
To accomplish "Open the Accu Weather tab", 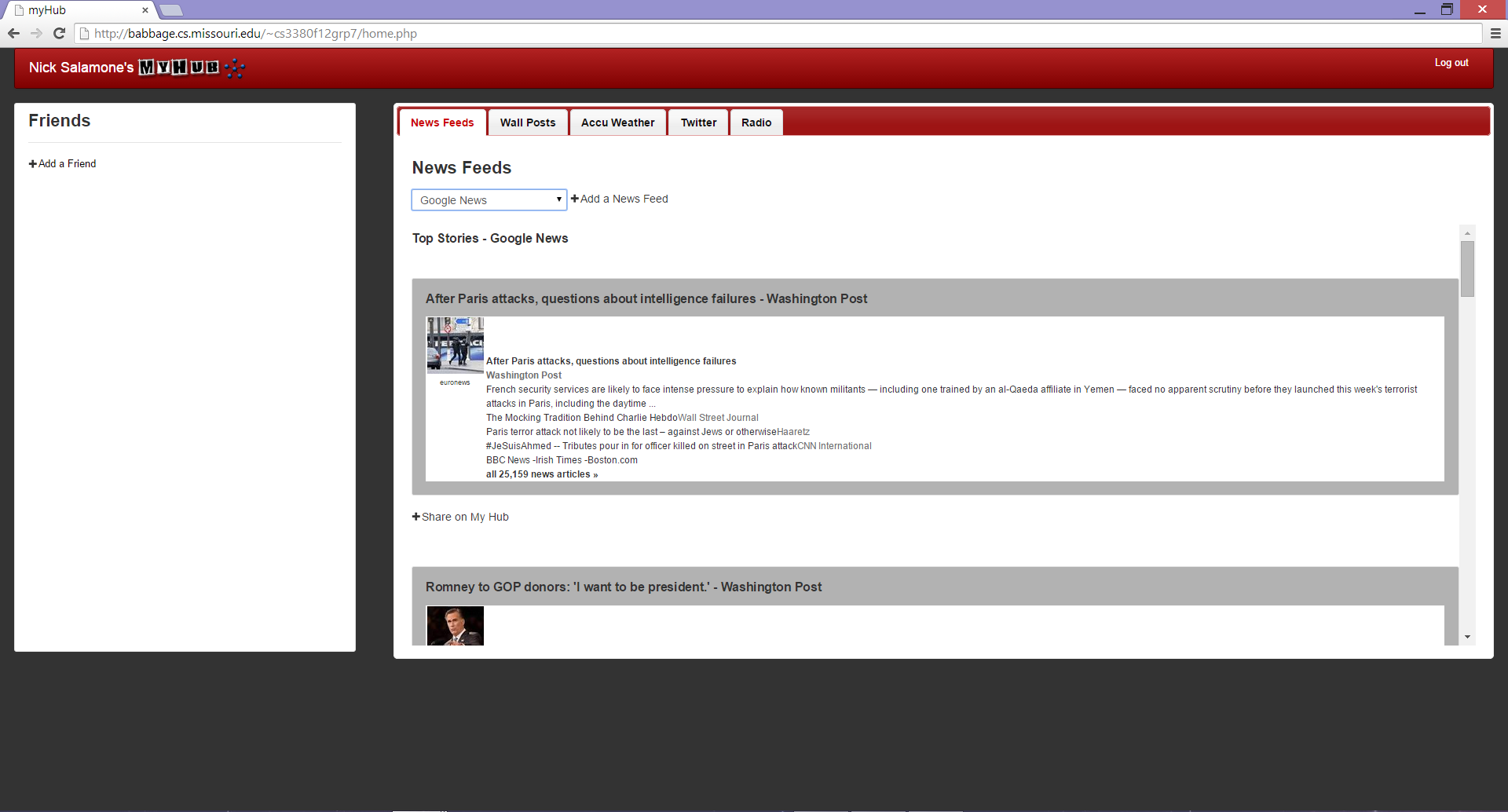I will click(x=618, y=123).
